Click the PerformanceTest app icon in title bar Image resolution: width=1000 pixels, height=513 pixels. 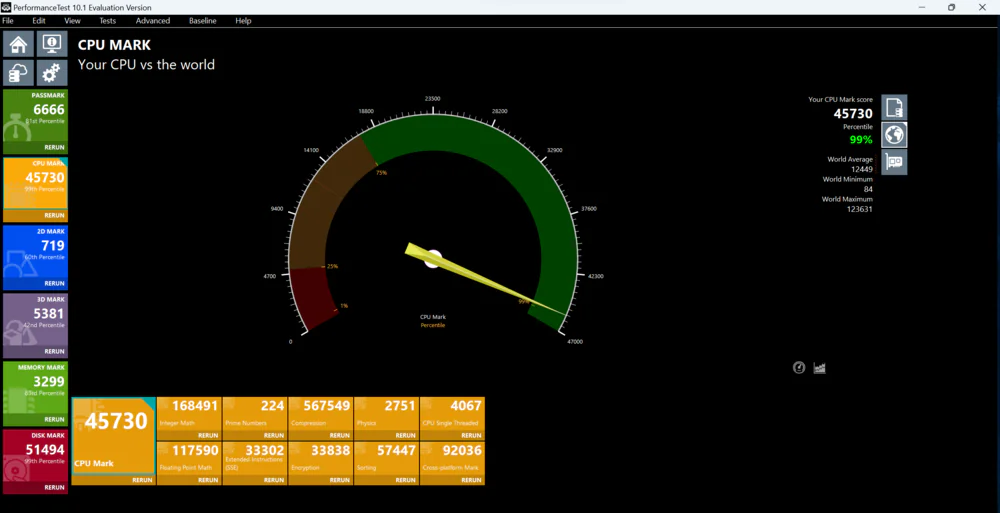6,8
